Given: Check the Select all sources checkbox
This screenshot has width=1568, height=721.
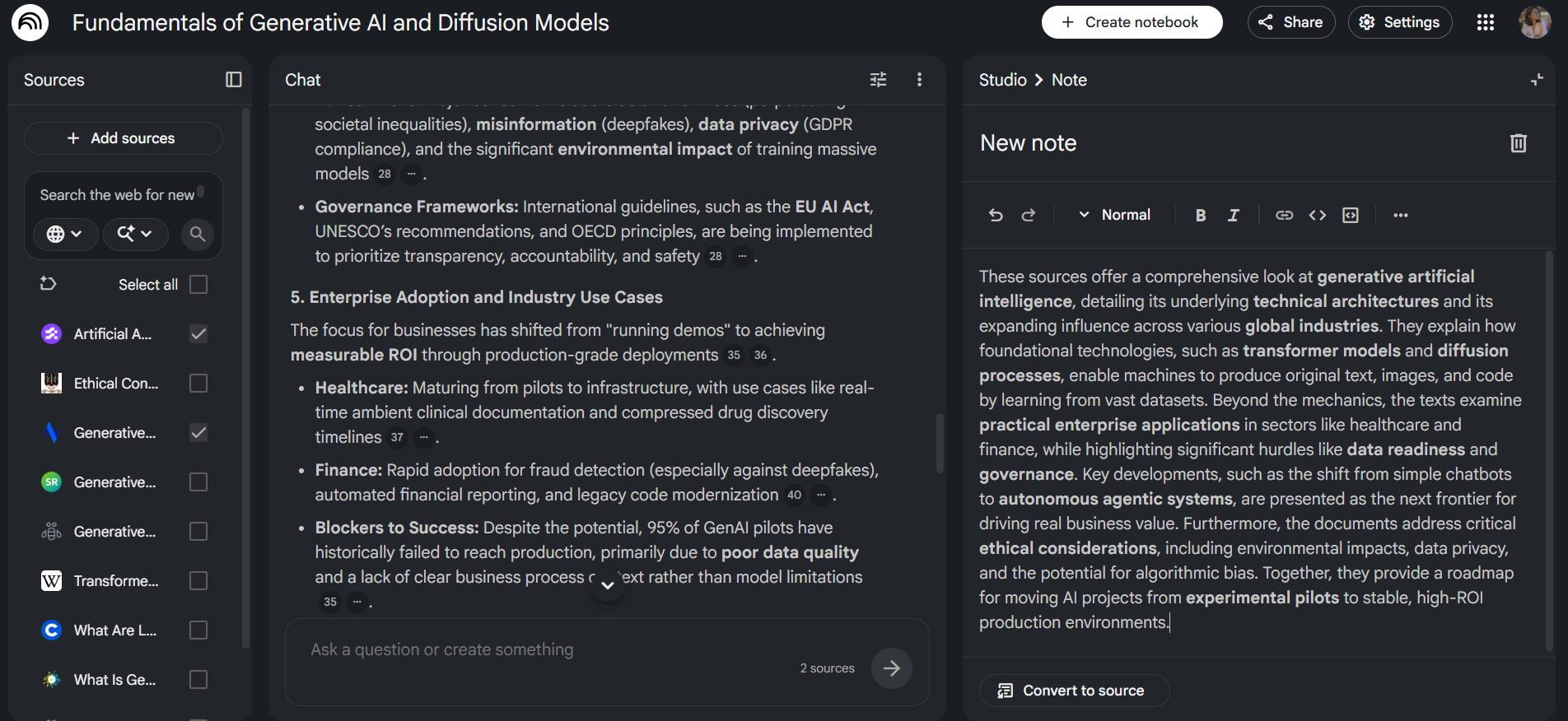Looking at the screenshot, I should tap(198, 285).
